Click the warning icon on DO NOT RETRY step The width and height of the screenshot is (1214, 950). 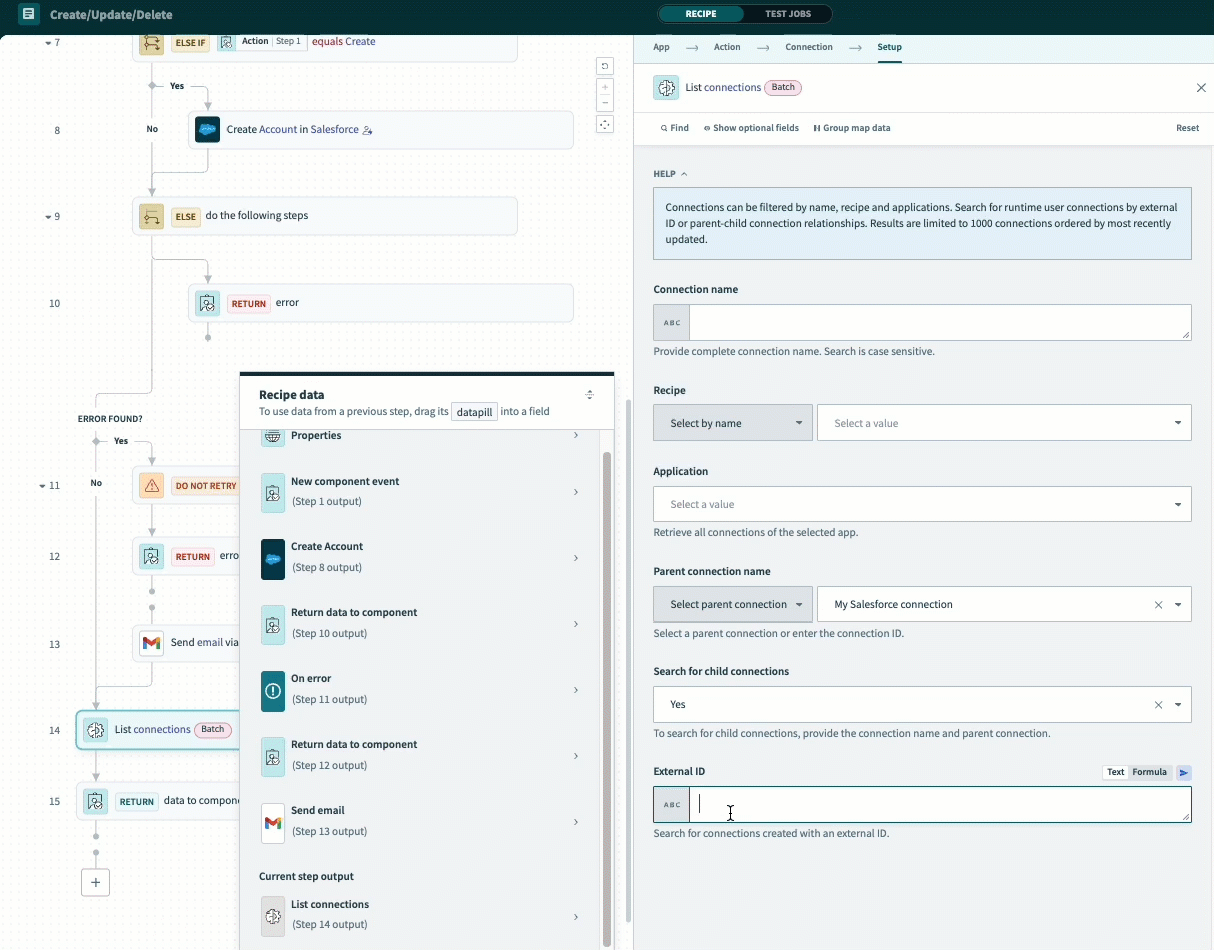click(151, 485)
